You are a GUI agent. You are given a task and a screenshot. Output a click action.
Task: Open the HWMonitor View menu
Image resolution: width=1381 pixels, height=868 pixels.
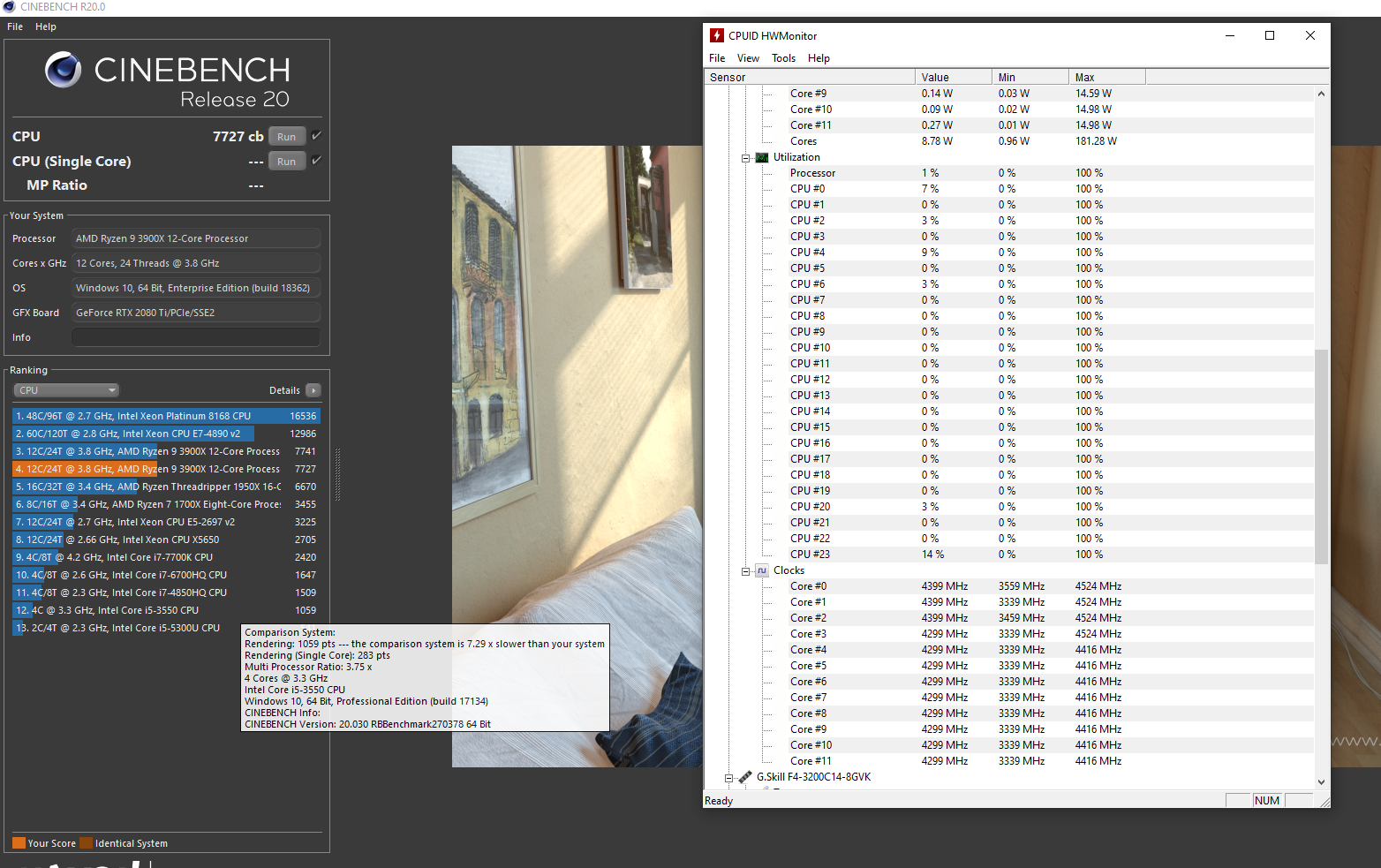pos(748,58)
